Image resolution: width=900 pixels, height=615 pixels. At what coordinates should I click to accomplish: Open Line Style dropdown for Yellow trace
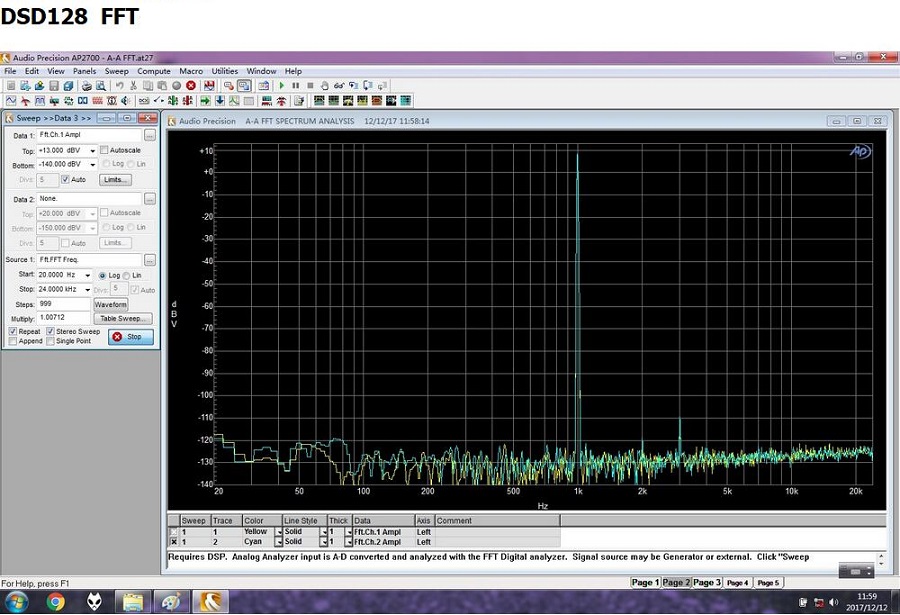click(x=323, y=532)
